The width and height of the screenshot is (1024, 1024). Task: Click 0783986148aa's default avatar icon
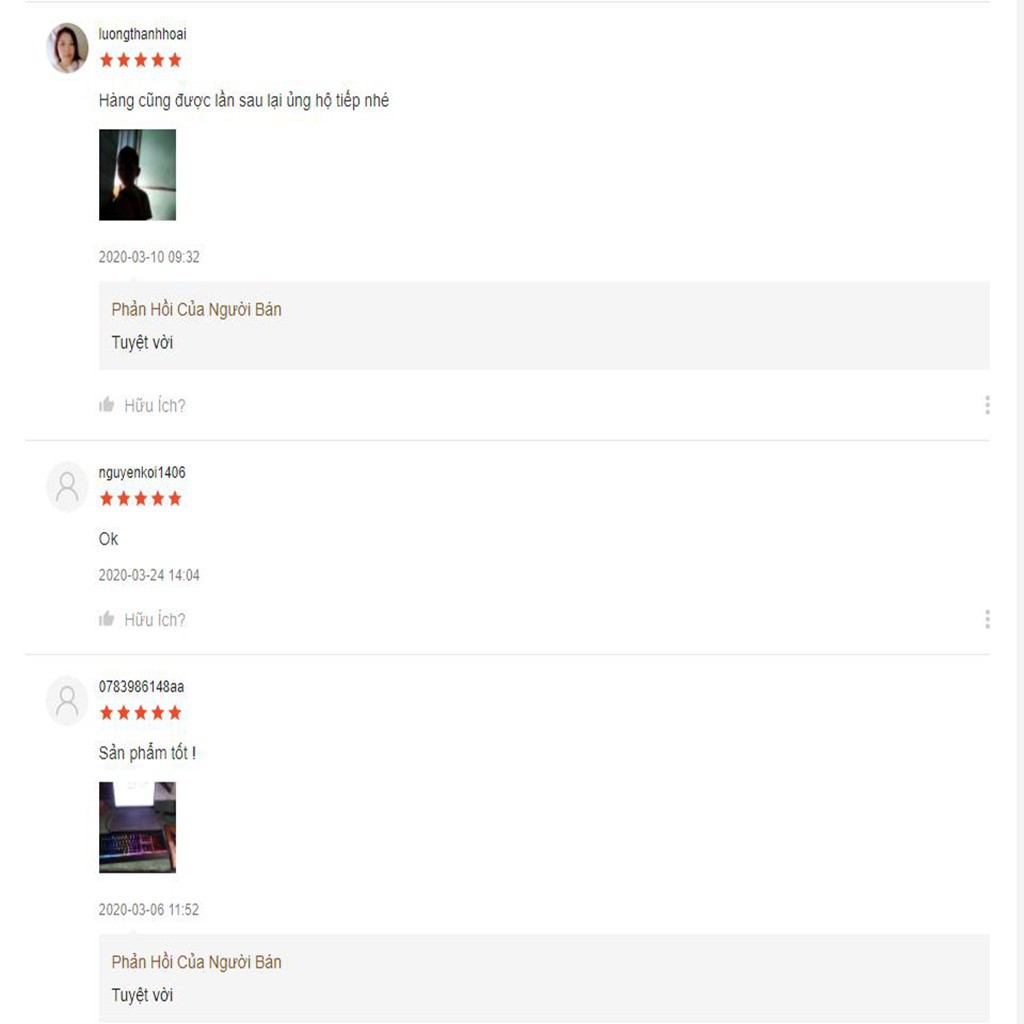click(67, 701)
